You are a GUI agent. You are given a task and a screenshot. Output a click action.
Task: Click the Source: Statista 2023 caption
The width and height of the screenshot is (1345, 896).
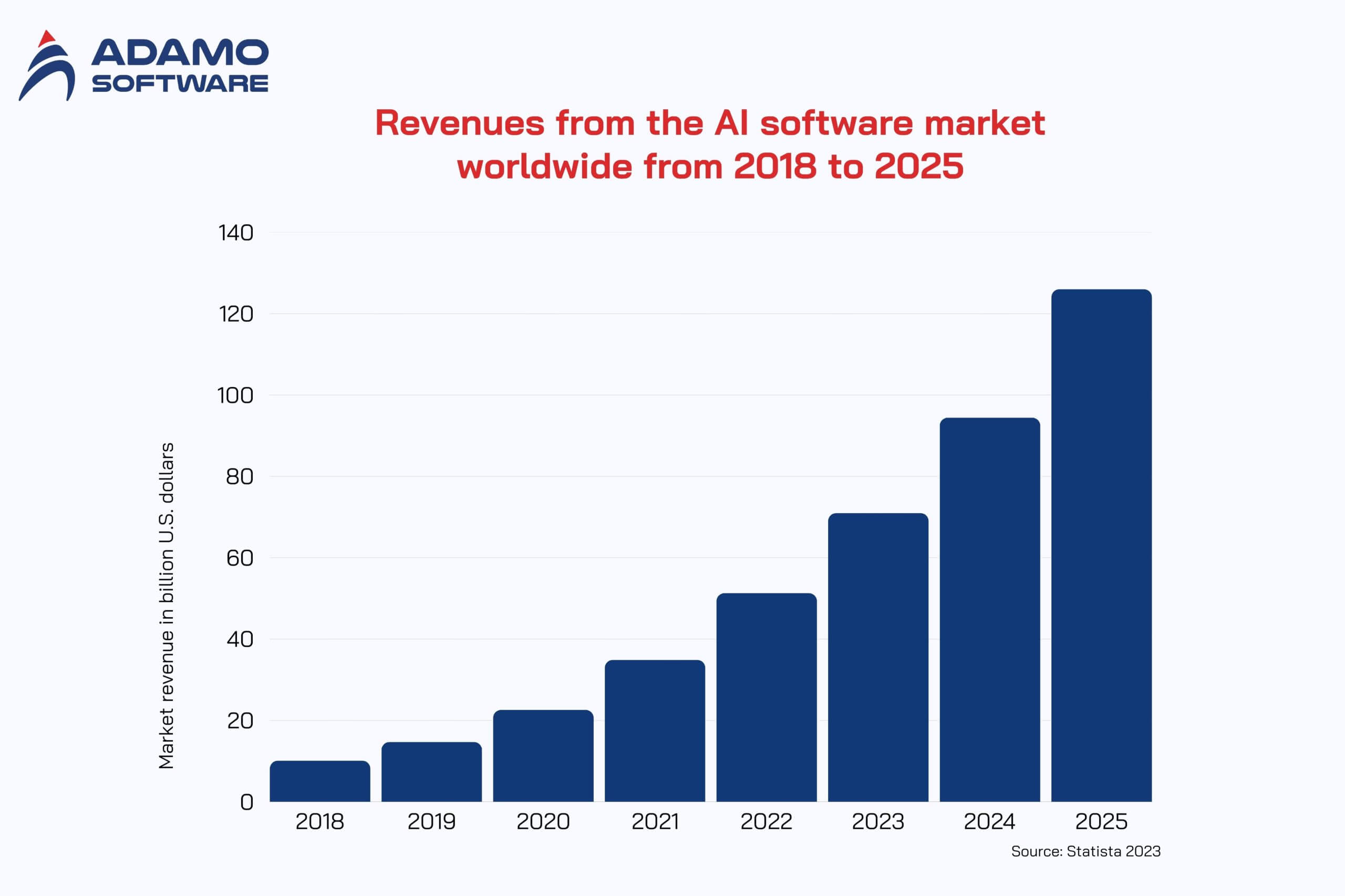[x=1085, y=851]
